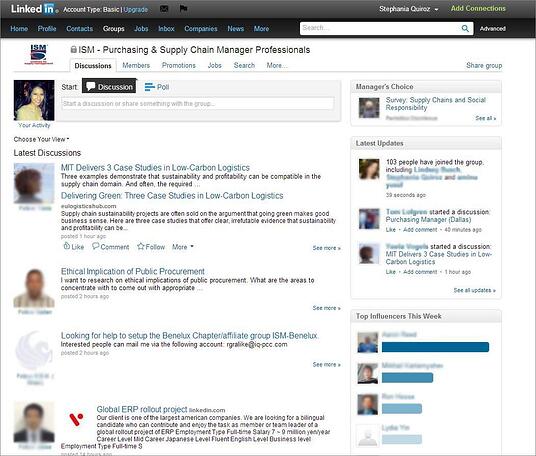Click See more under MIT discussion
Image resolution: width=536 pixels, height=456 pixels.
click(326, 248)
